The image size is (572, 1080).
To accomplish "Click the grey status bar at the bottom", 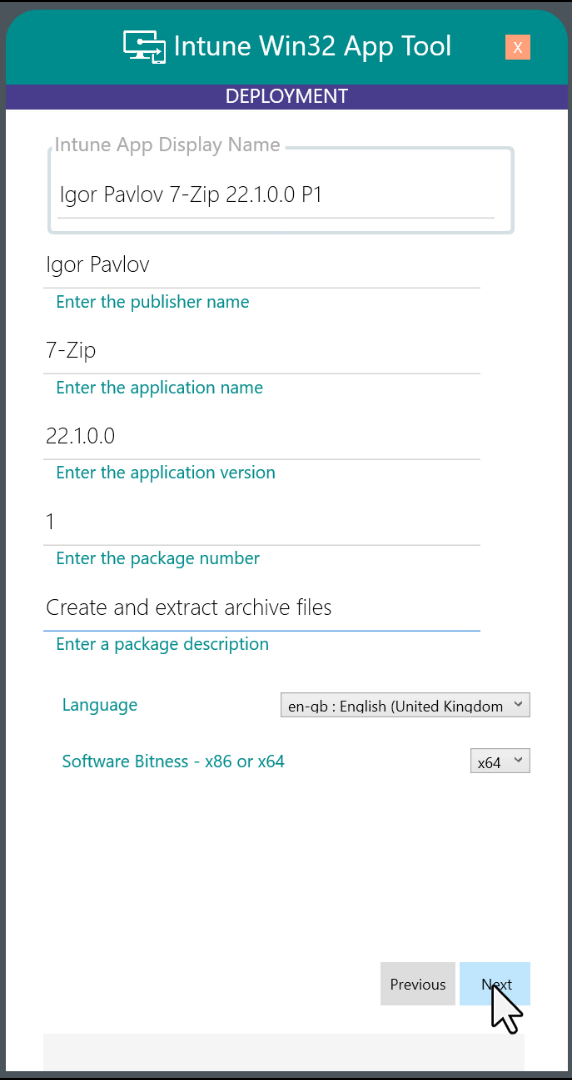I will click(x=284, y=1052).
